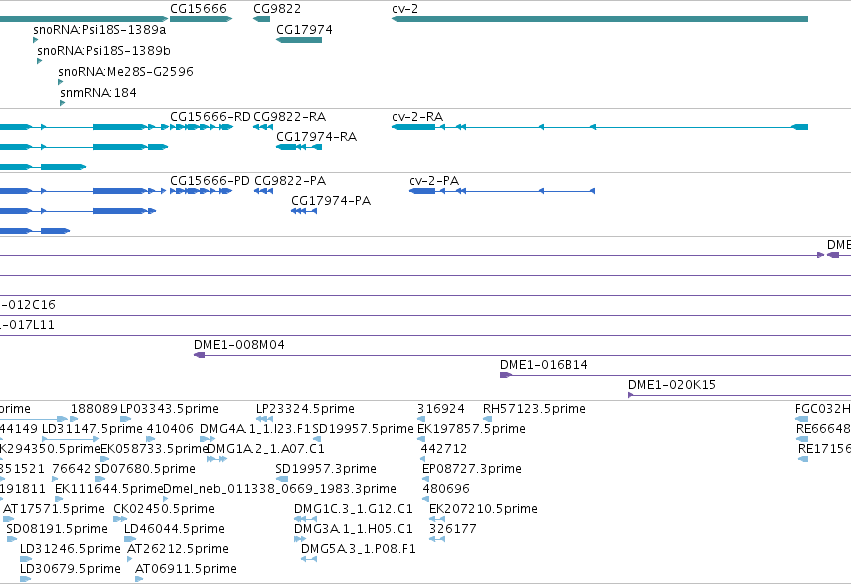Click the DME1-008M04 BAC end marker
This screenshot has height=584, width=851.
tap(200, 355)
